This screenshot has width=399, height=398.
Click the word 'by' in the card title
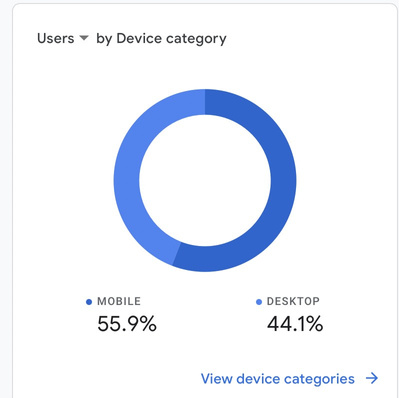[104, 40]
